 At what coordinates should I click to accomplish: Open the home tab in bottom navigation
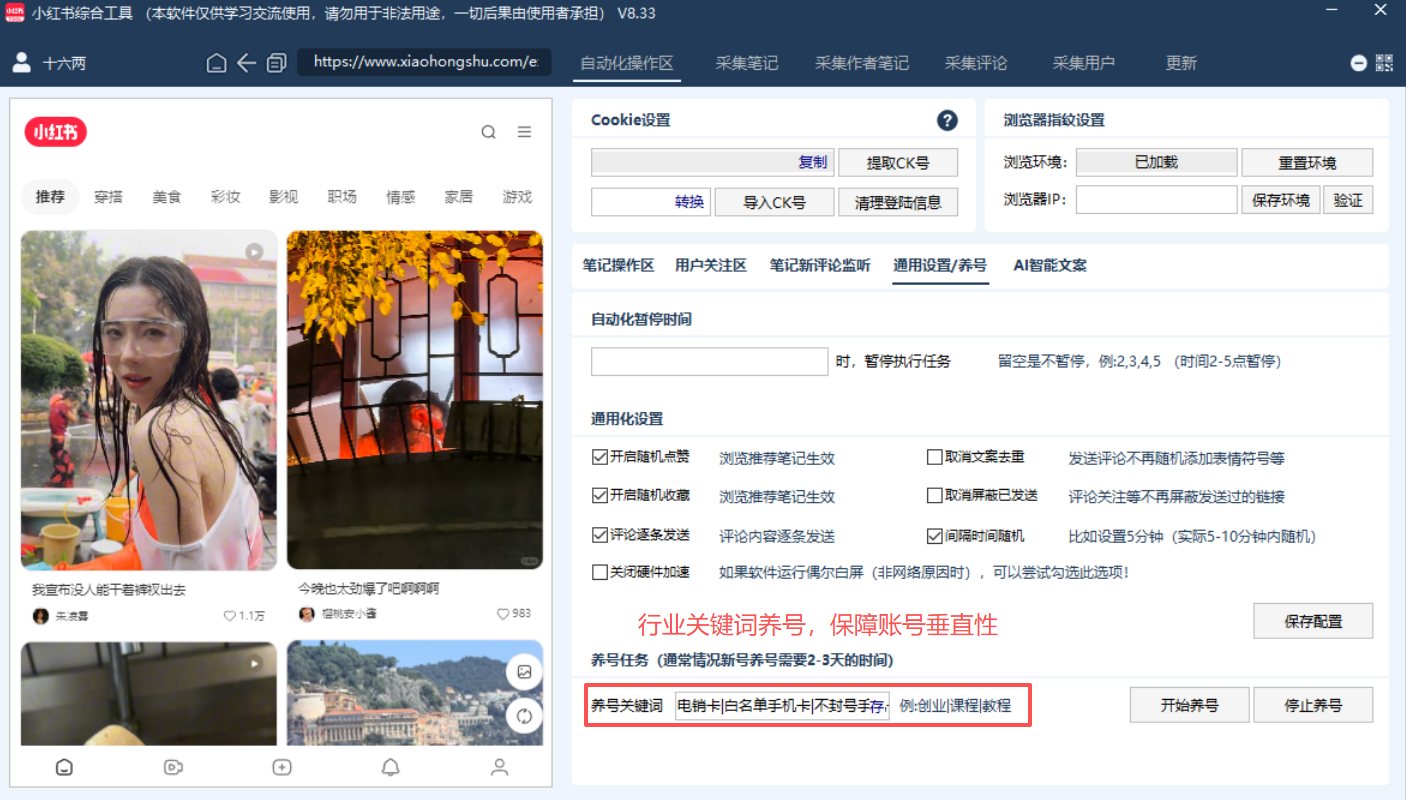click(x=65, y=767)
